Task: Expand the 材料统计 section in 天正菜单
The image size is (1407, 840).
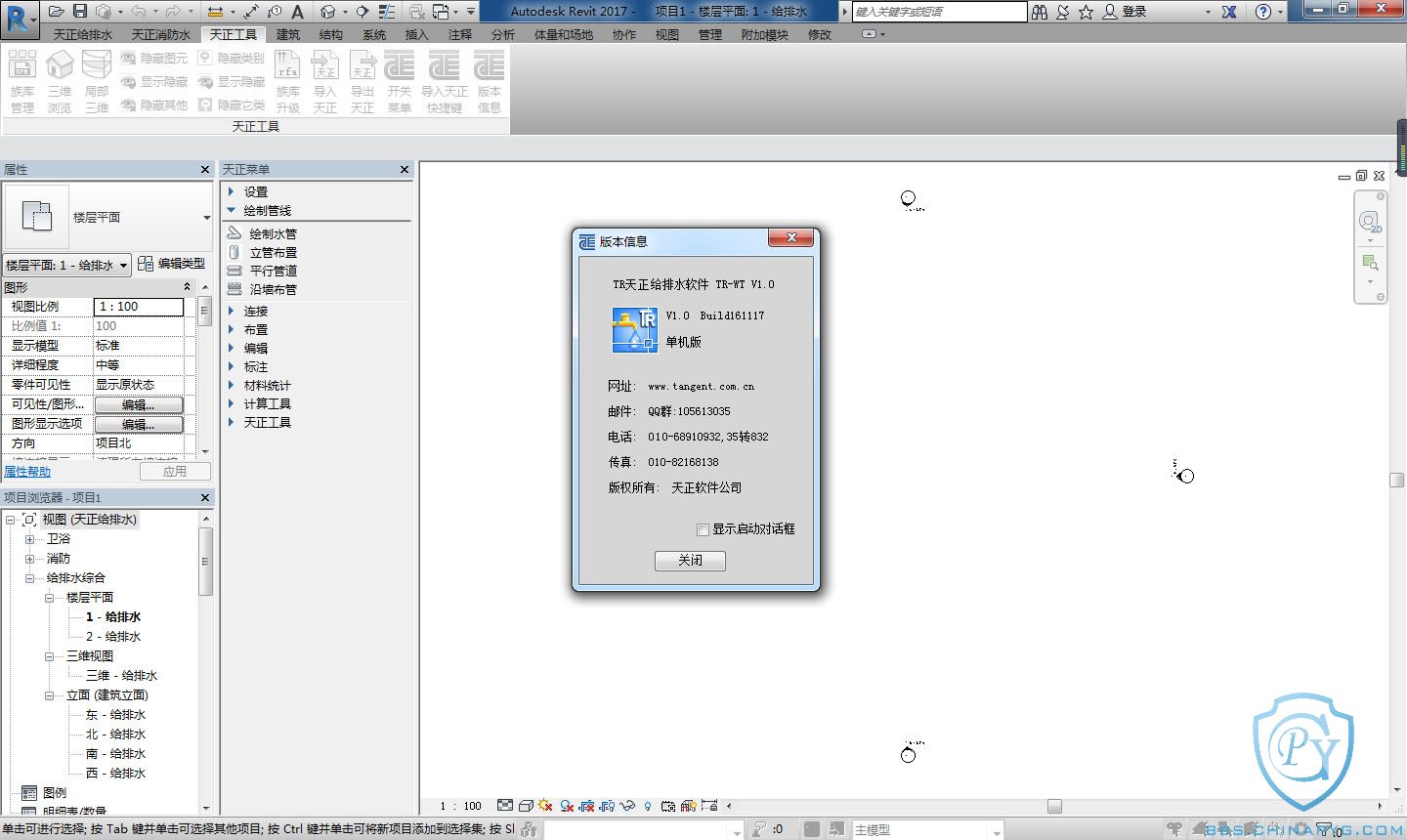Action: tap(232, 385)
